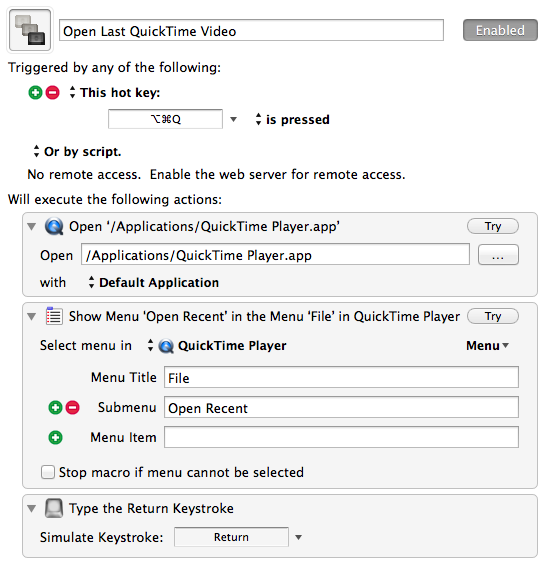Click the keyboard key icon in Return Keystroke action
Viewport: 546px width, 564px height.
pos(54,508)
